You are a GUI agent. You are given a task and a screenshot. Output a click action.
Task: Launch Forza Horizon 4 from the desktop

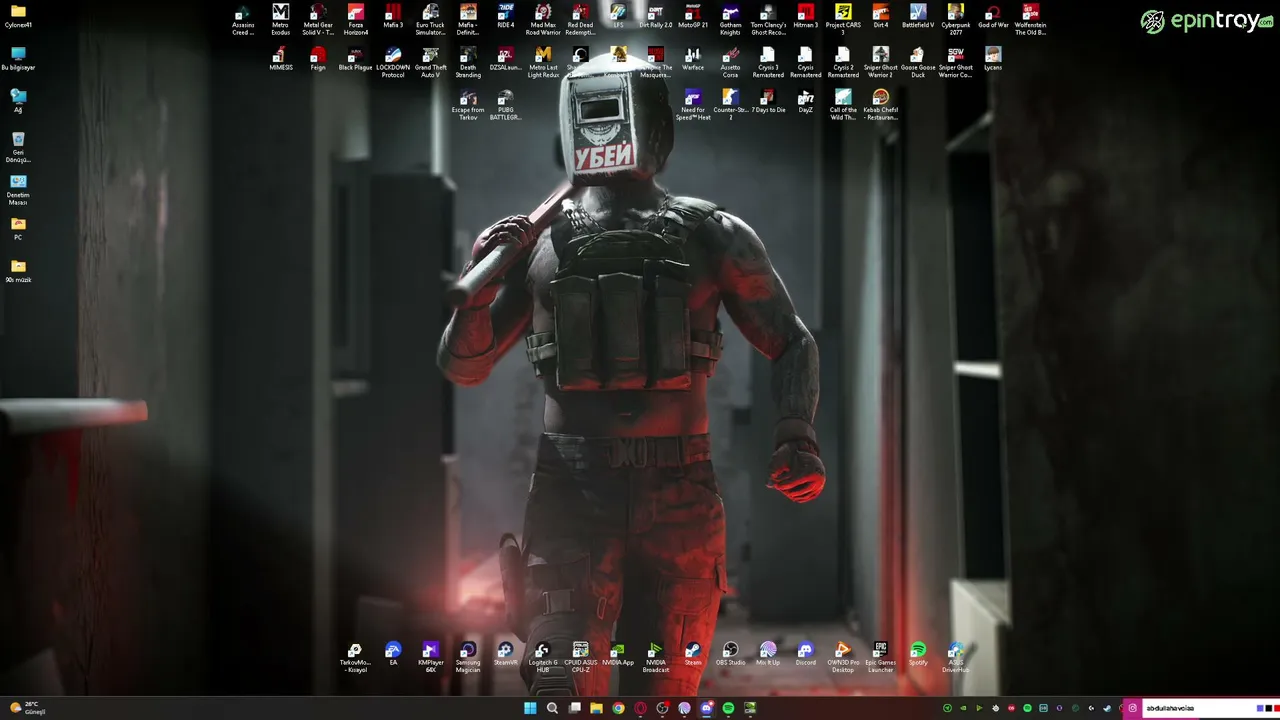point(356,19)
